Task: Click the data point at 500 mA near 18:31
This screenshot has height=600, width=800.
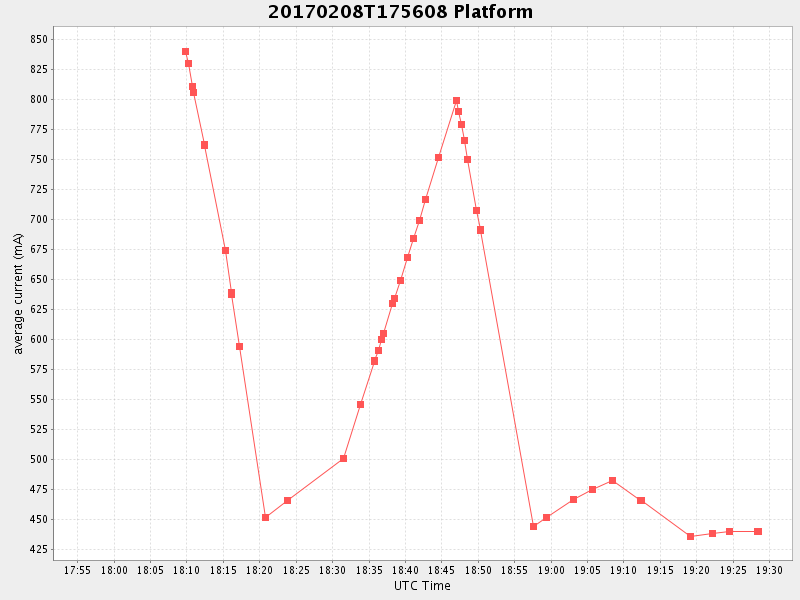Action: [x=343, y=458]
